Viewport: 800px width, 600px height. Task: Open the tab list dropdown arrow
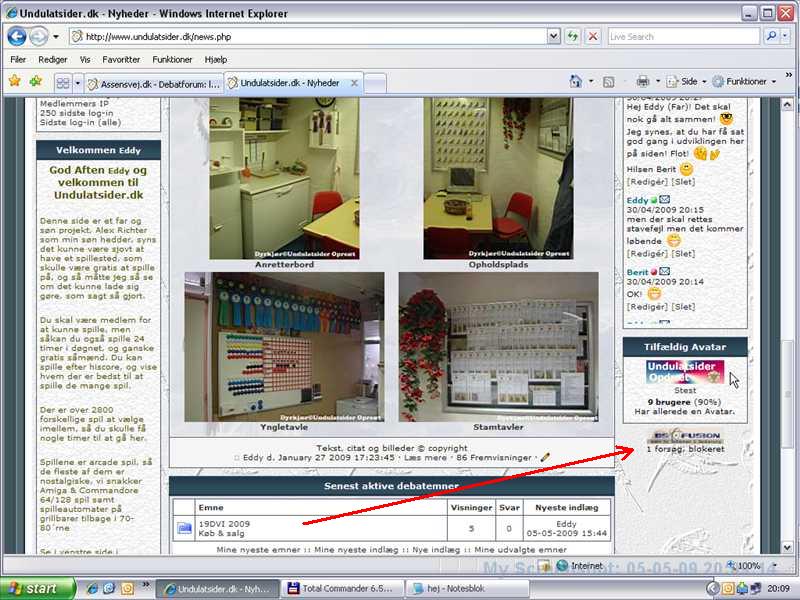(x=78, y=83)
